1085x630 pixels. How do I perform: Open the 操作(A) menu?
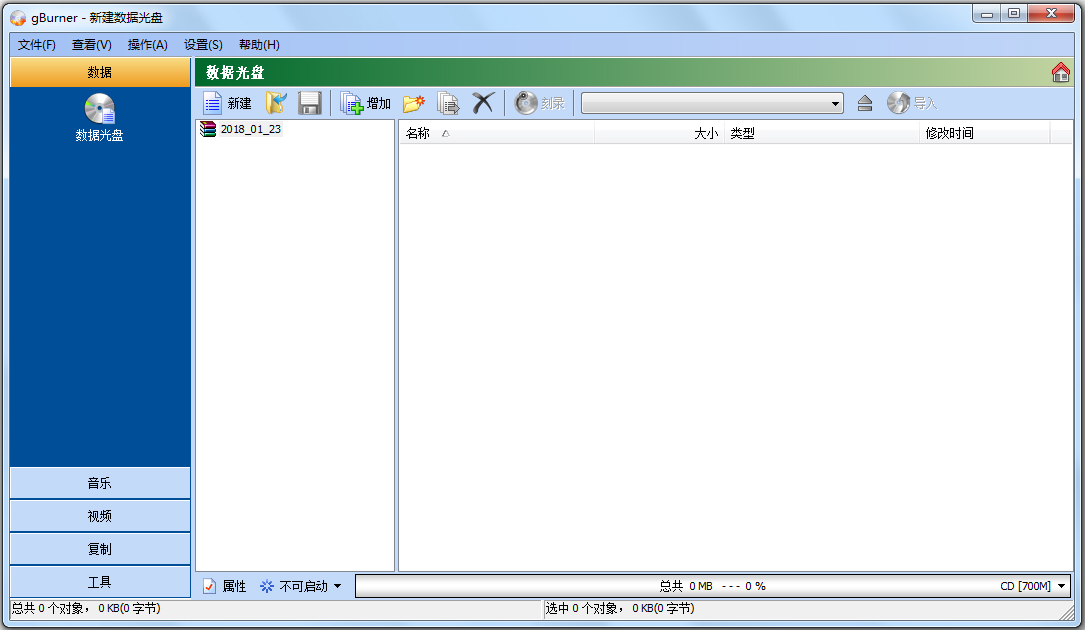pos(147,45)
